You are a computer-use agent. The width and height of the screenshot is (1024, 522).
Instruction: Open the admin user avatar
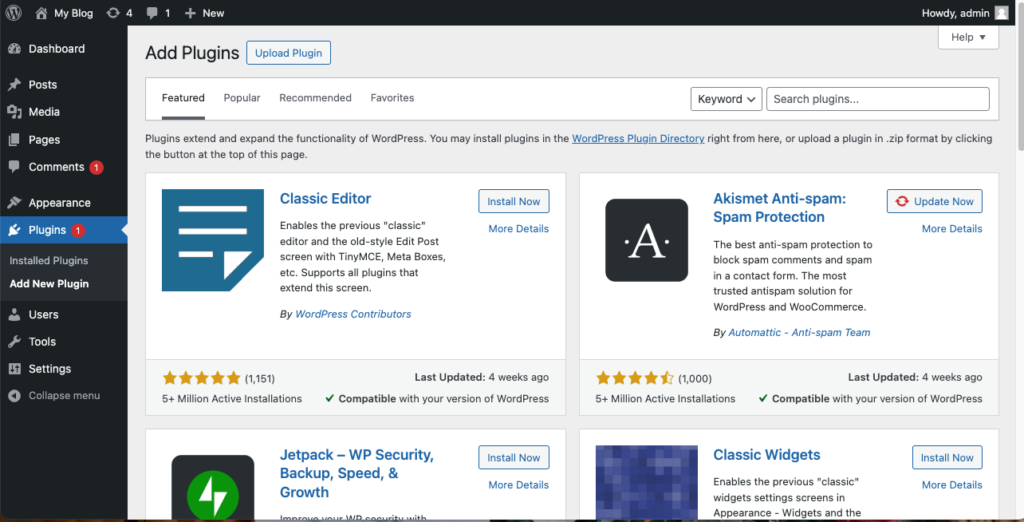[x=1001, y=13]
